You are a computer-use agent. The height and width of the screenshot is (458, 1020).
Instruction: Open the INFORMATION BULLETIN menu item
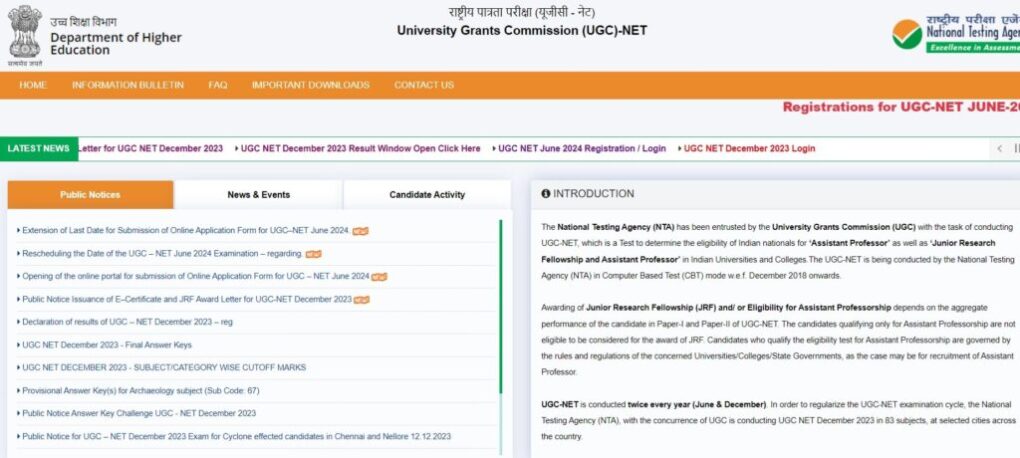[x=128, y=85]
